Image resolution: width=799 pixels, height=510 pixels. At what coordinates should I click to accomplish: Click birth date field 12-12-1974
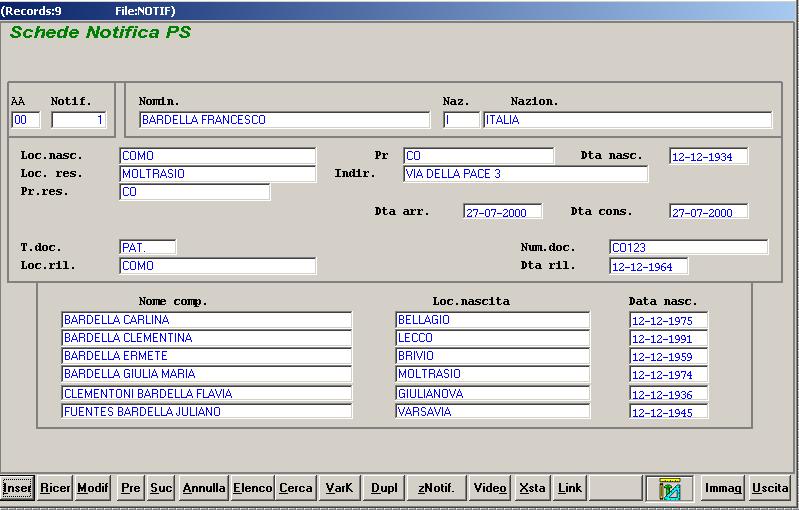pos(669,374)
